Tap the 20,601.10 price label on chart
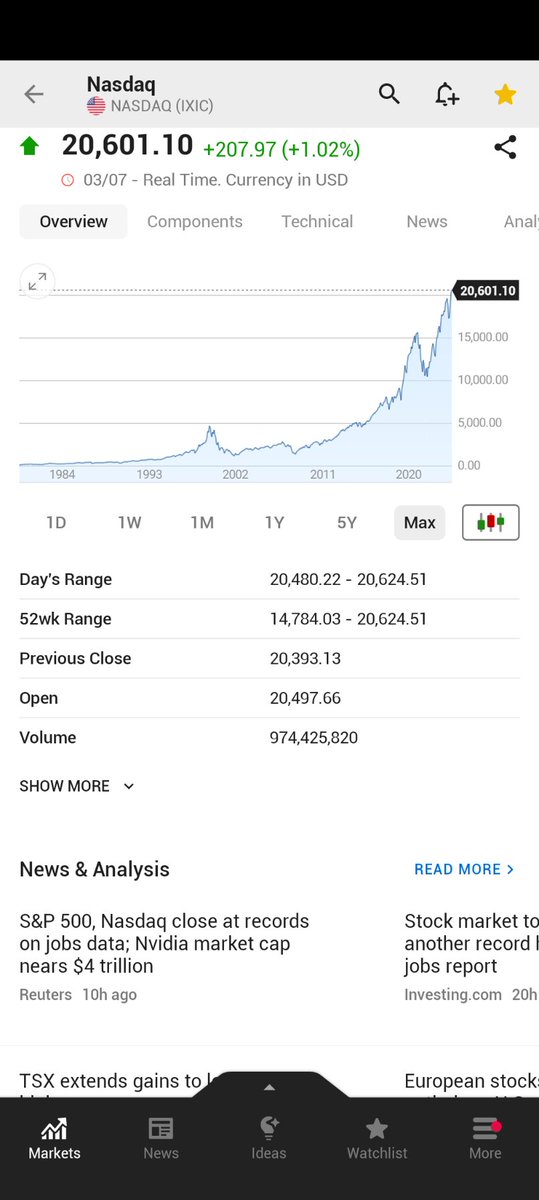The image size is (539, 1200). (487, 291)
